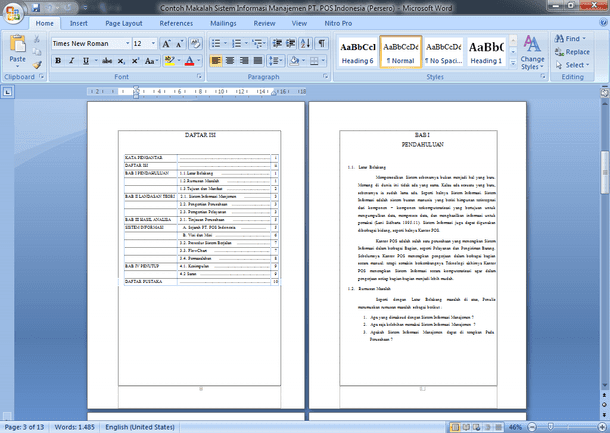Sort text alphabetically icon

pos(306,43)
